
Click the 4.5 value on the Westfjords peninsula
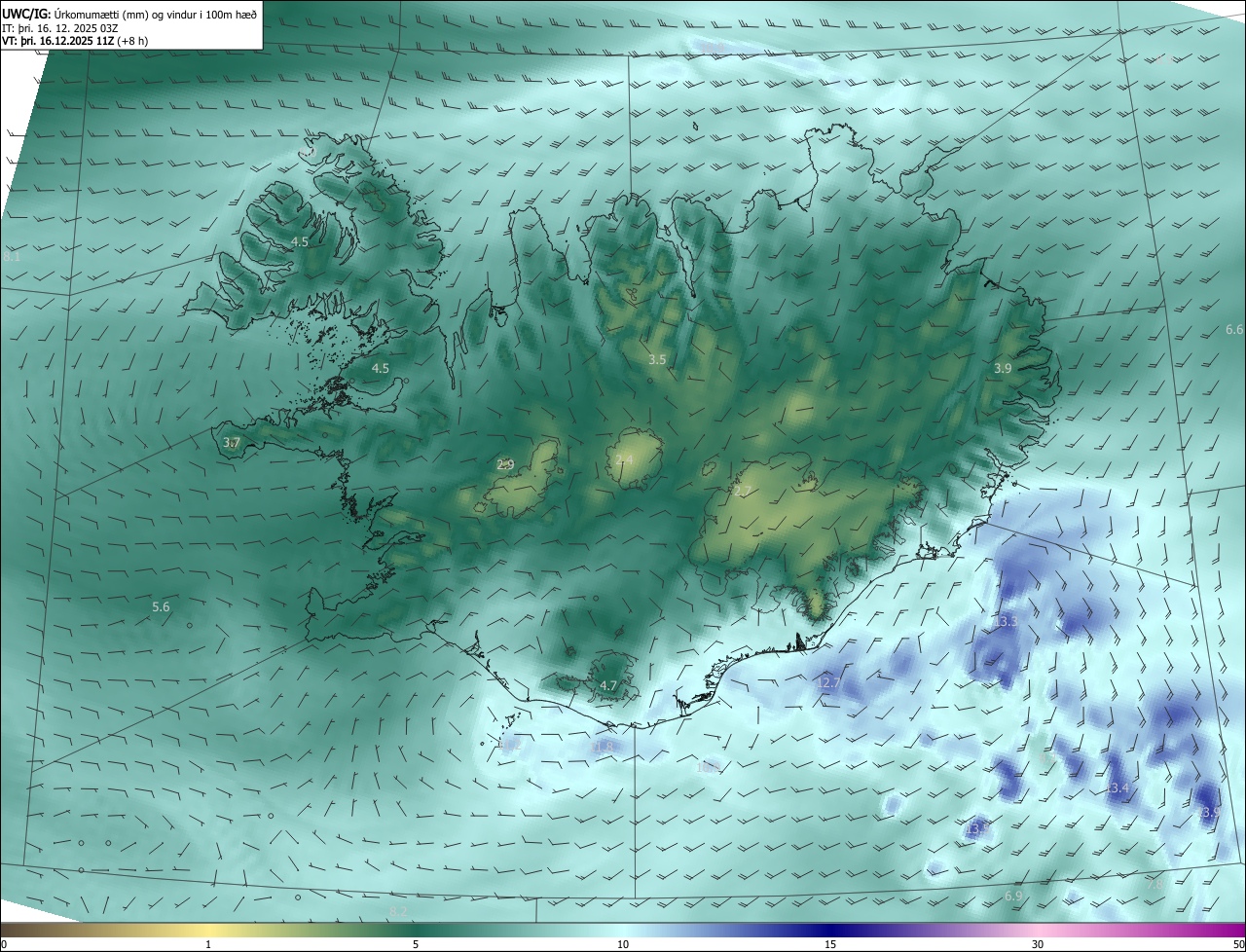click(x=300, y=241)
